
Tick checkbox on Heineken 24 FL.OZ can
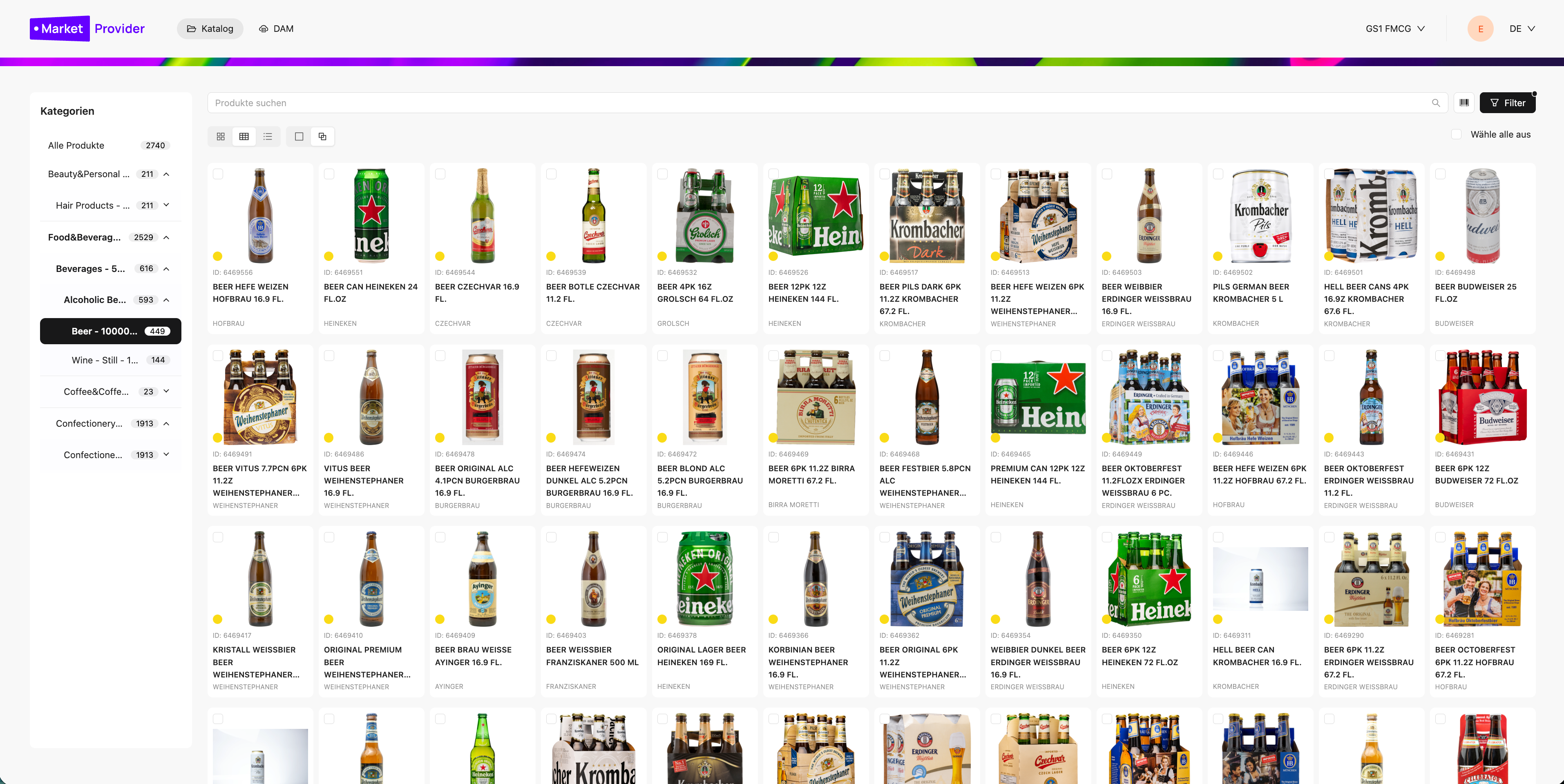click(x=329, y=174)
